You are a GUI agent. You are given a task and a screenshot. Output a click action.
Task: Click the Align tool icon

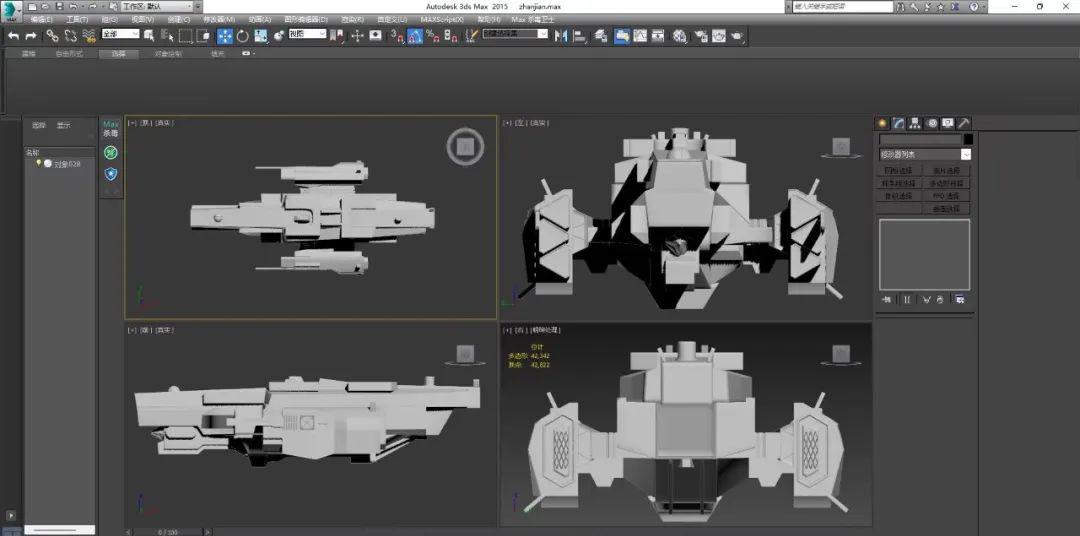click(579, 36)
